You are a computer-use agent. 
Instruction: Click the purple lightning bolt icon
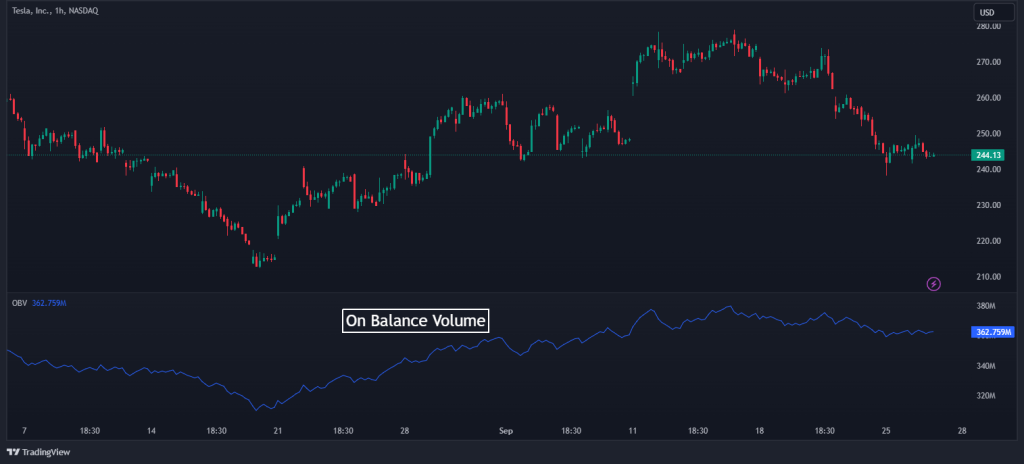(934, 284)
